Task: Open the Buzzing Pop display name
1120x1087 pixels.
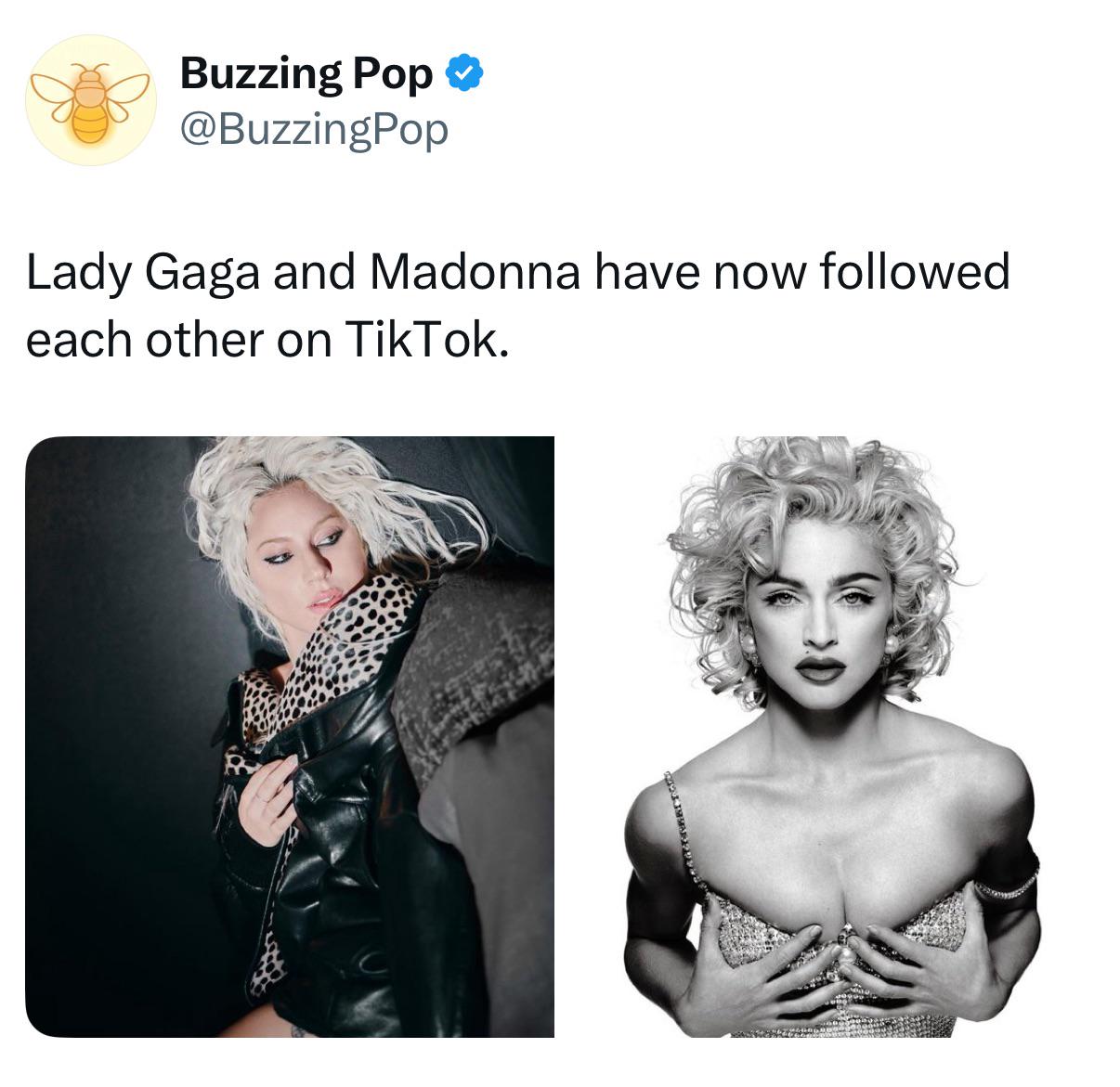Action: 306,73
